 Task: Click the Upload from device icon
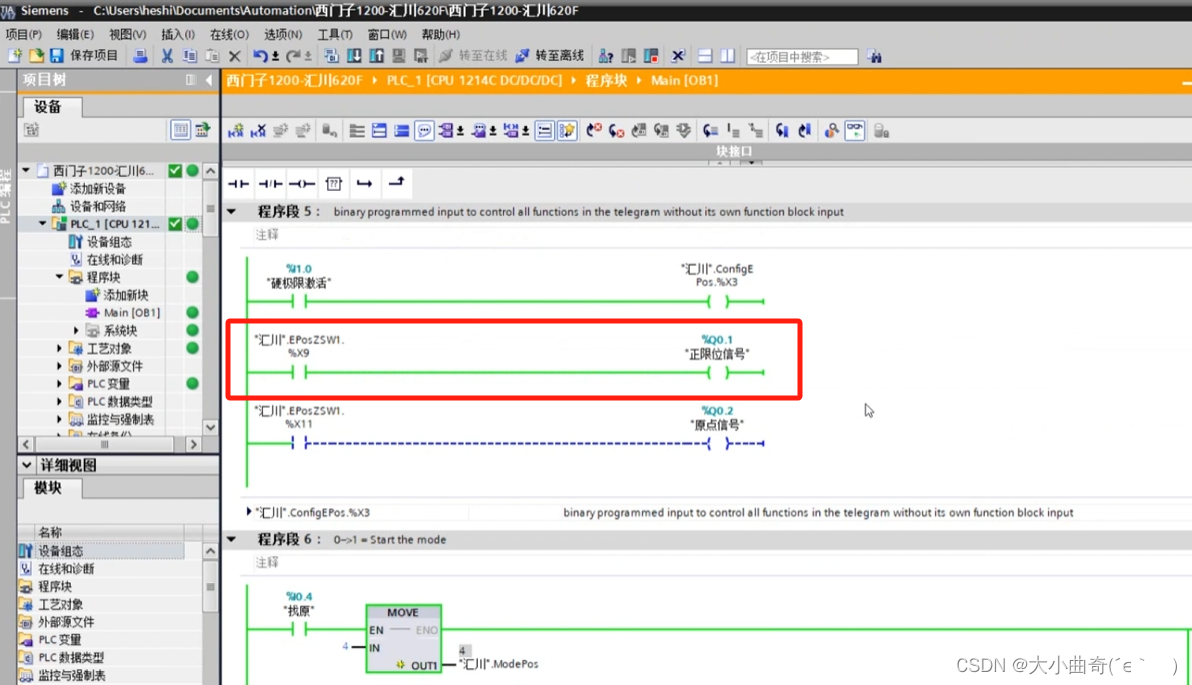pyautogui.click(x=376, y=55)
